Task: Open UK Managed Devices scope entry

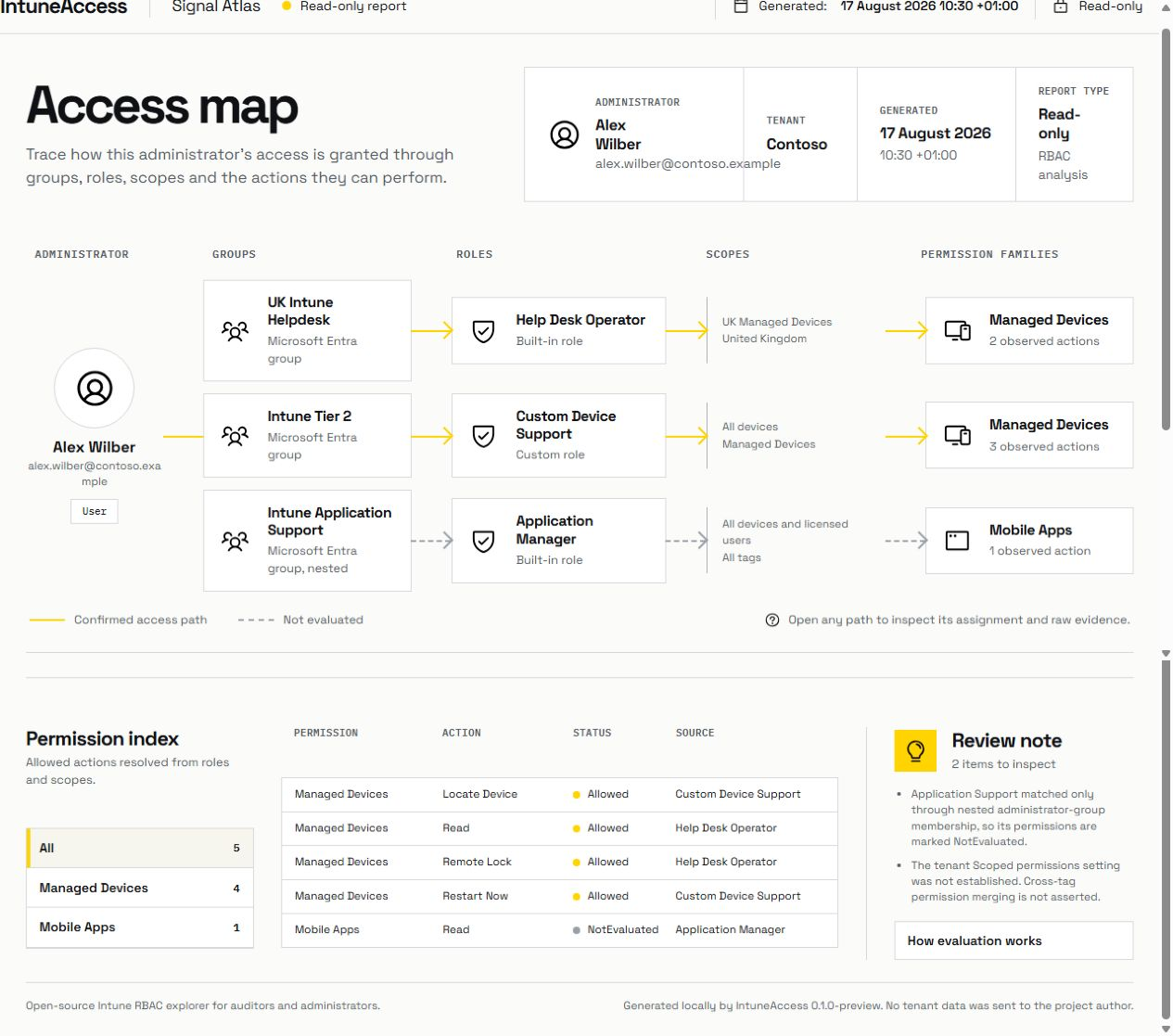Action: pos(777,330)
